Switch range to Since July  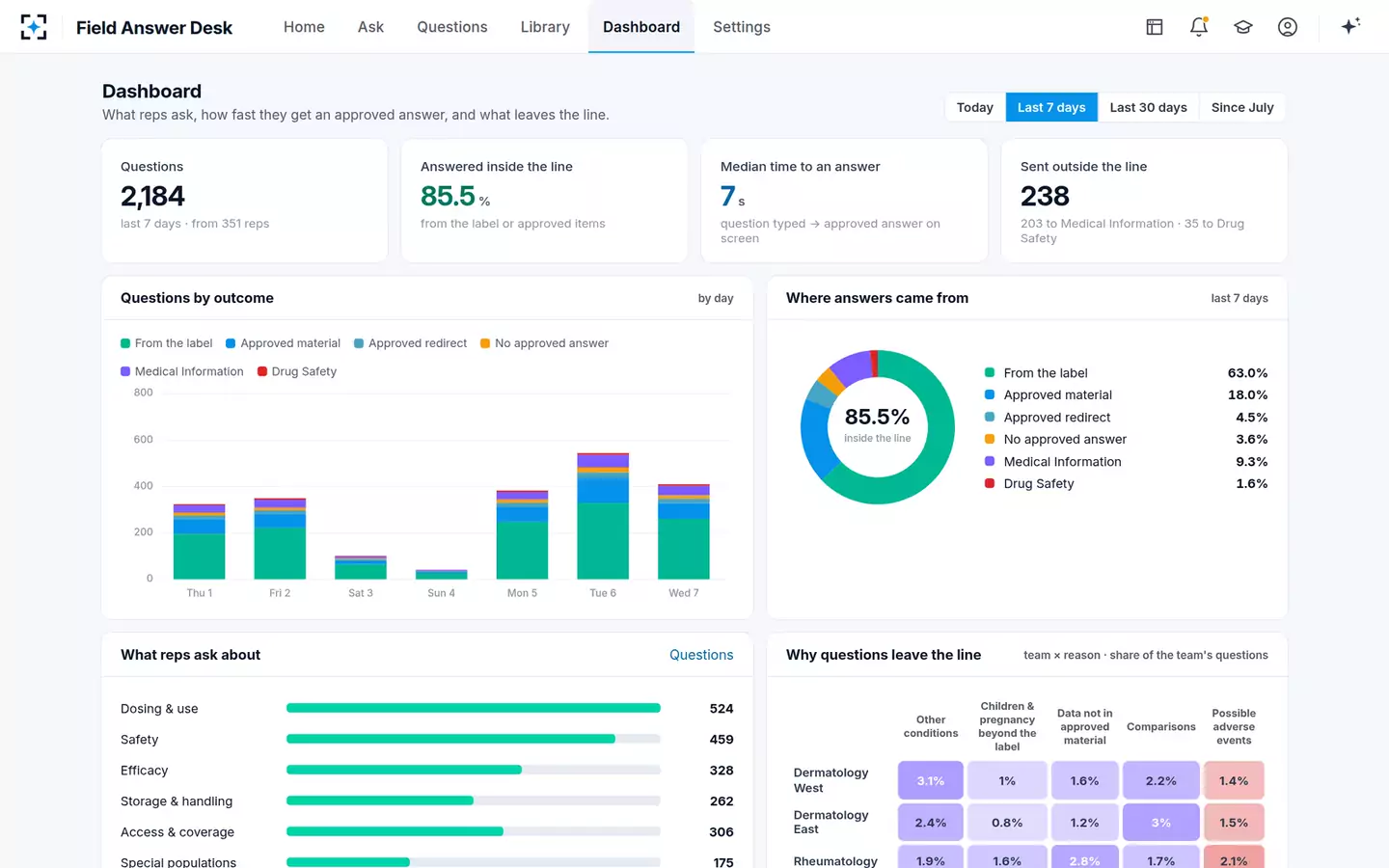point(1242,107)
